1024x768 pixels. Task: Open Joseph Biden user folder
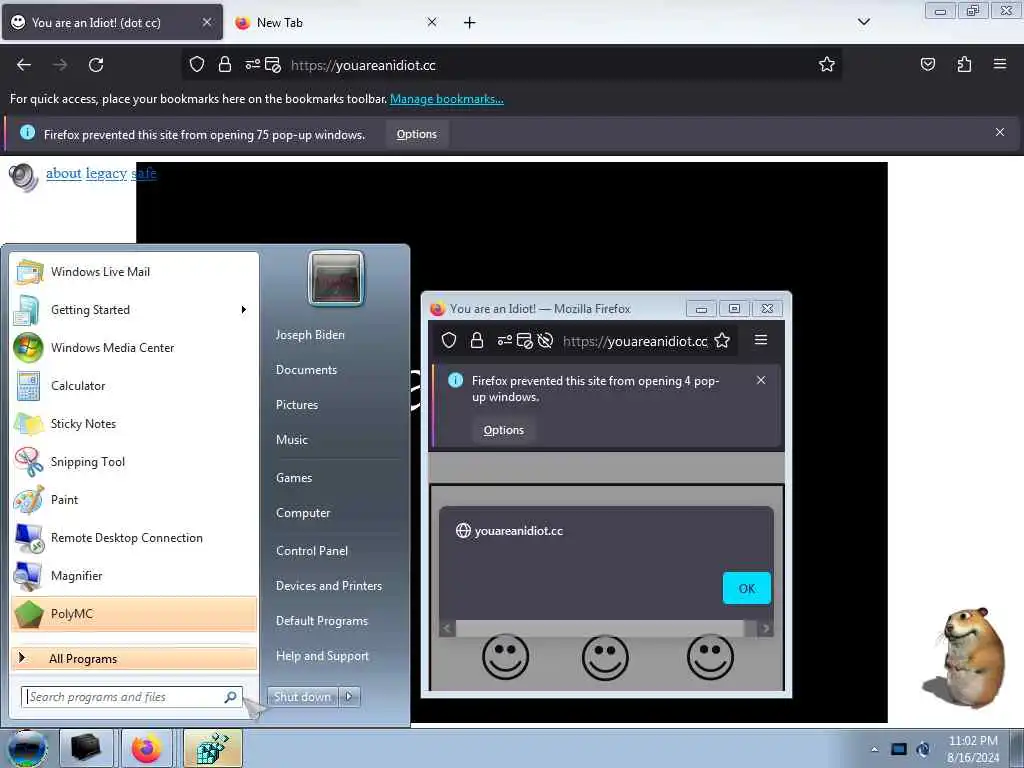(x=310, y=334)
